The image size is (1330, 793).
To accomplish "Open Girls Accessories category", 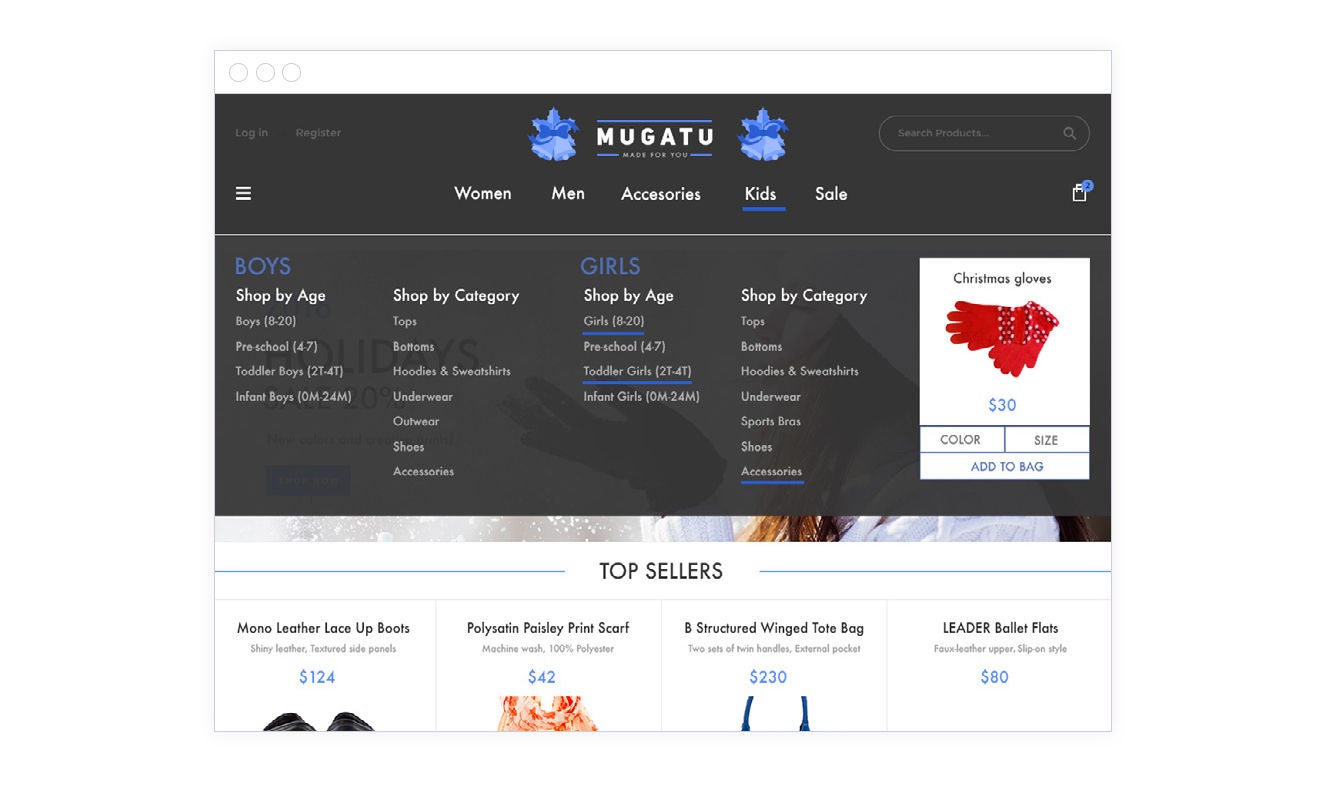I will 771,472.
